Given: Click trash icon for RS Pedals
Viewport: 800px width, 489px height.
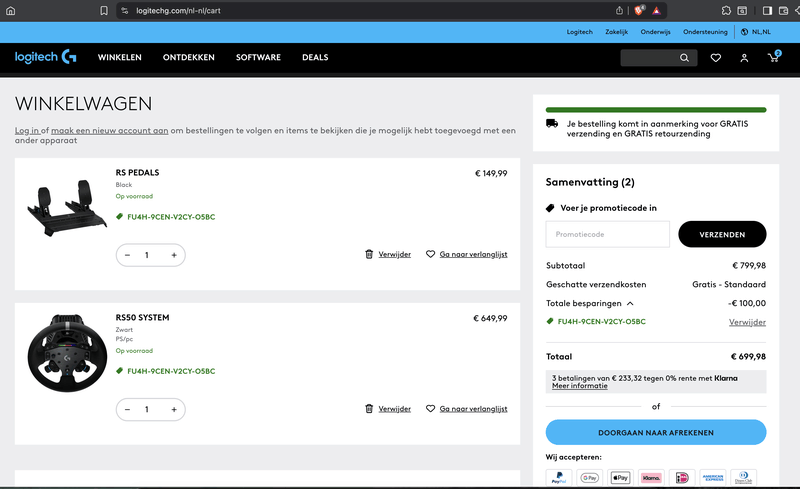Looking at the screenshot, I should pyautogui.click(x=369, y=254).
